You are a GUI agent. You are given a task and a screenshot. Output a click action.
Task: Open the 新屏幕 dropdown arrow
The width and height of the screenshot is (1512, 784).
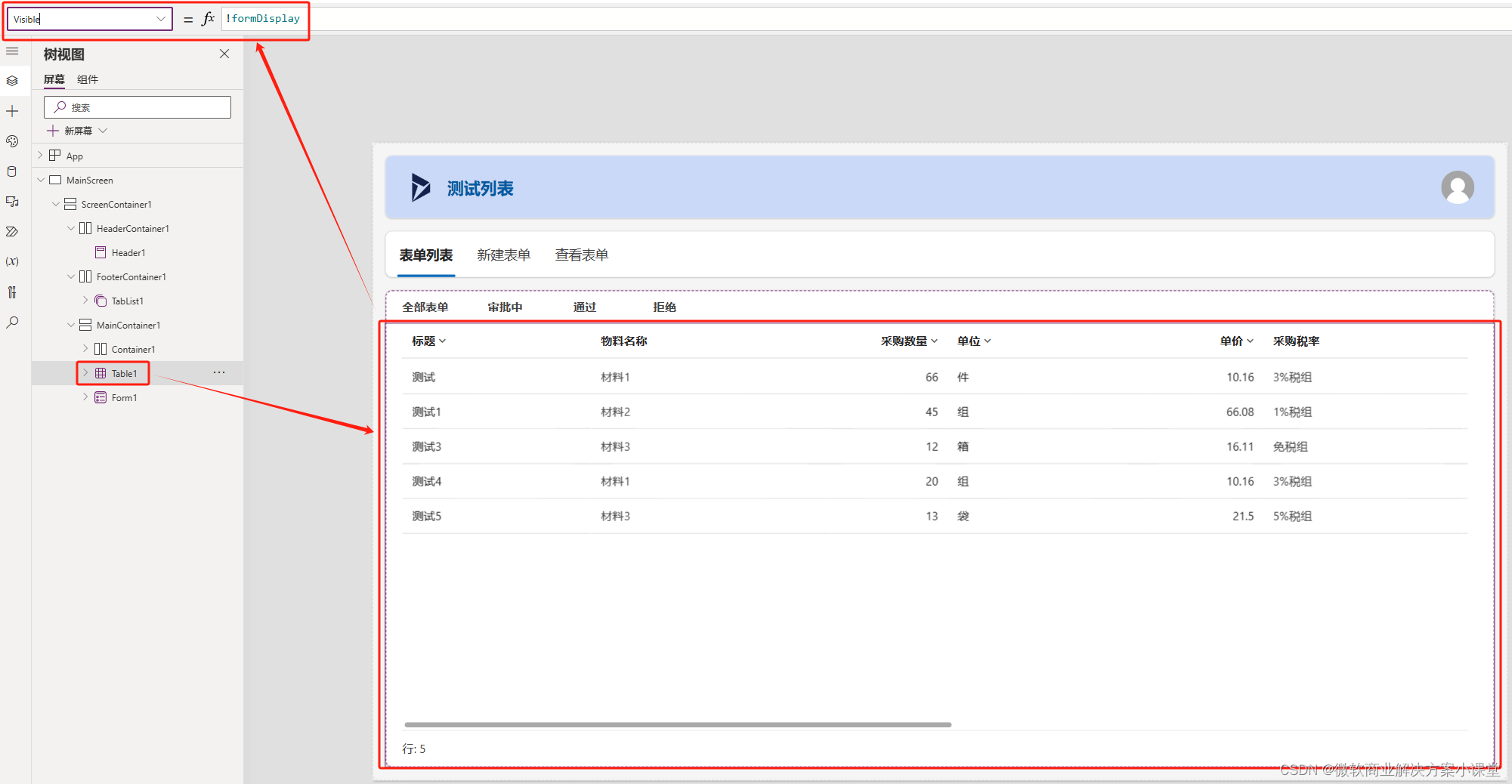point(104,130)
